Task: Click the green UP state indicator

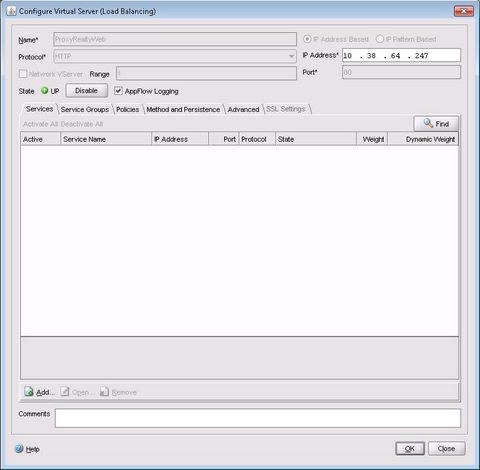Action: coord(44,90)
